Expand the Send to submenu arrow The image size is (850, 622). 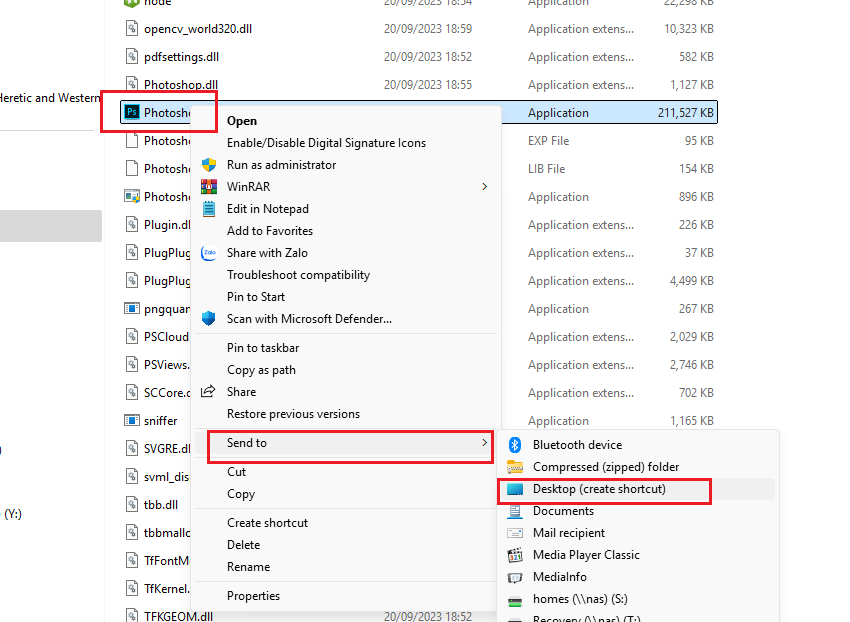tap(485, 443)
